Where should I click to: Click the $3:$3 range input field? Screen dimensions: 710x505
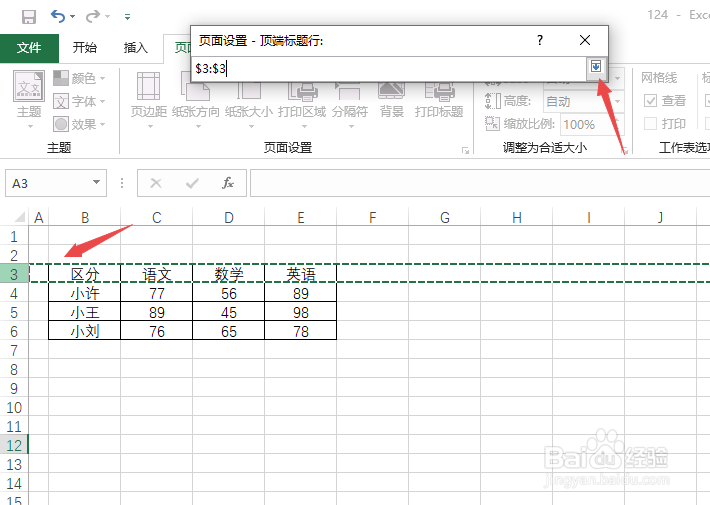pyautogui.click(x=389, y=68)
